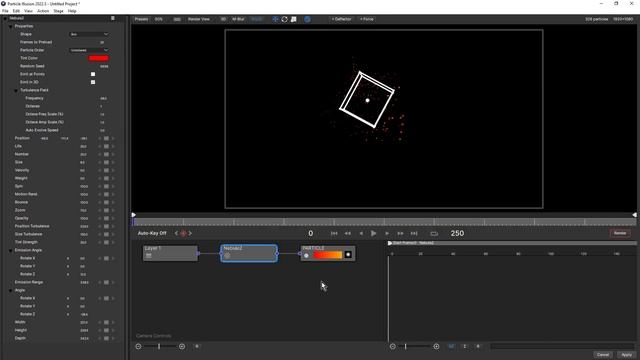Toggle the keyframe box for Size

click(106, 162)
